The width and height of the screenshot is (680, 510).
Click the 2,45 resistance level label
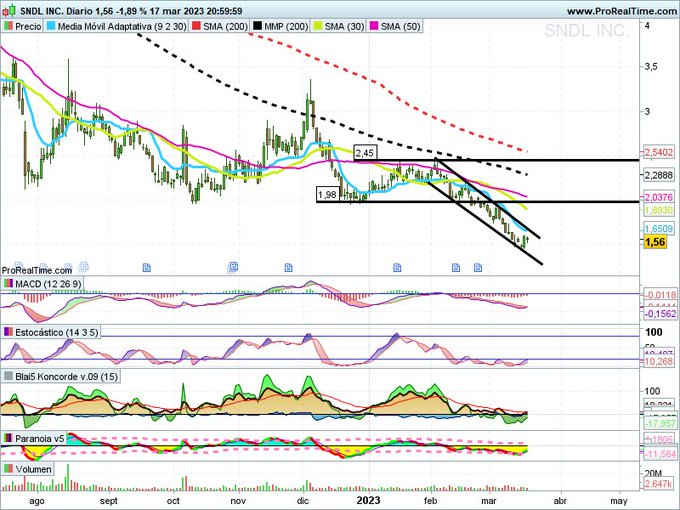coord(365,153)
